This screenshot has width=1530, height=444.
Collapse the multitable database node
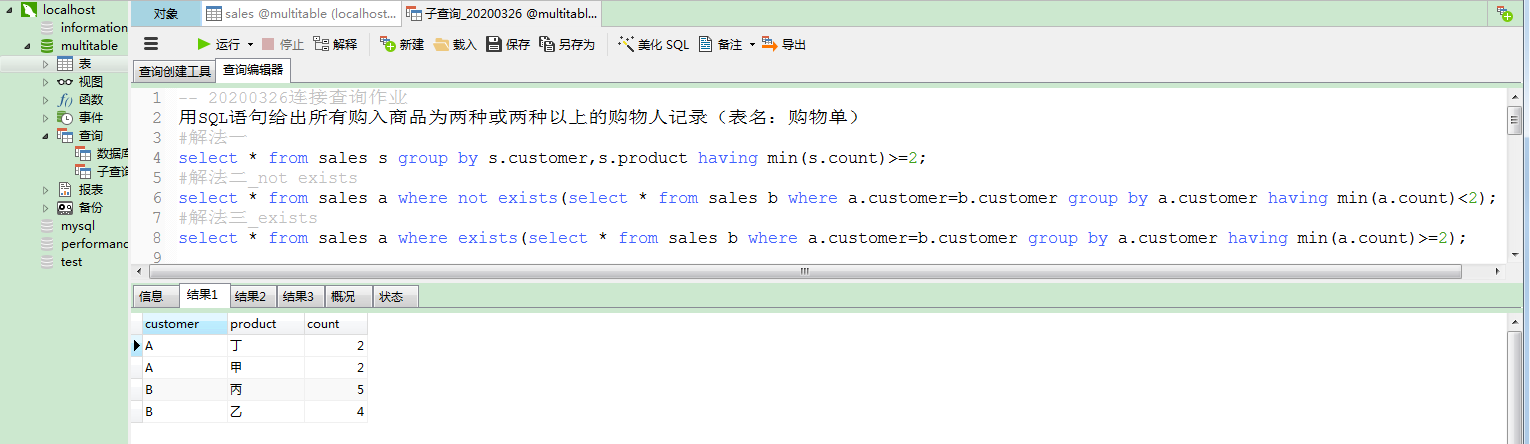[x=29, y=46]
